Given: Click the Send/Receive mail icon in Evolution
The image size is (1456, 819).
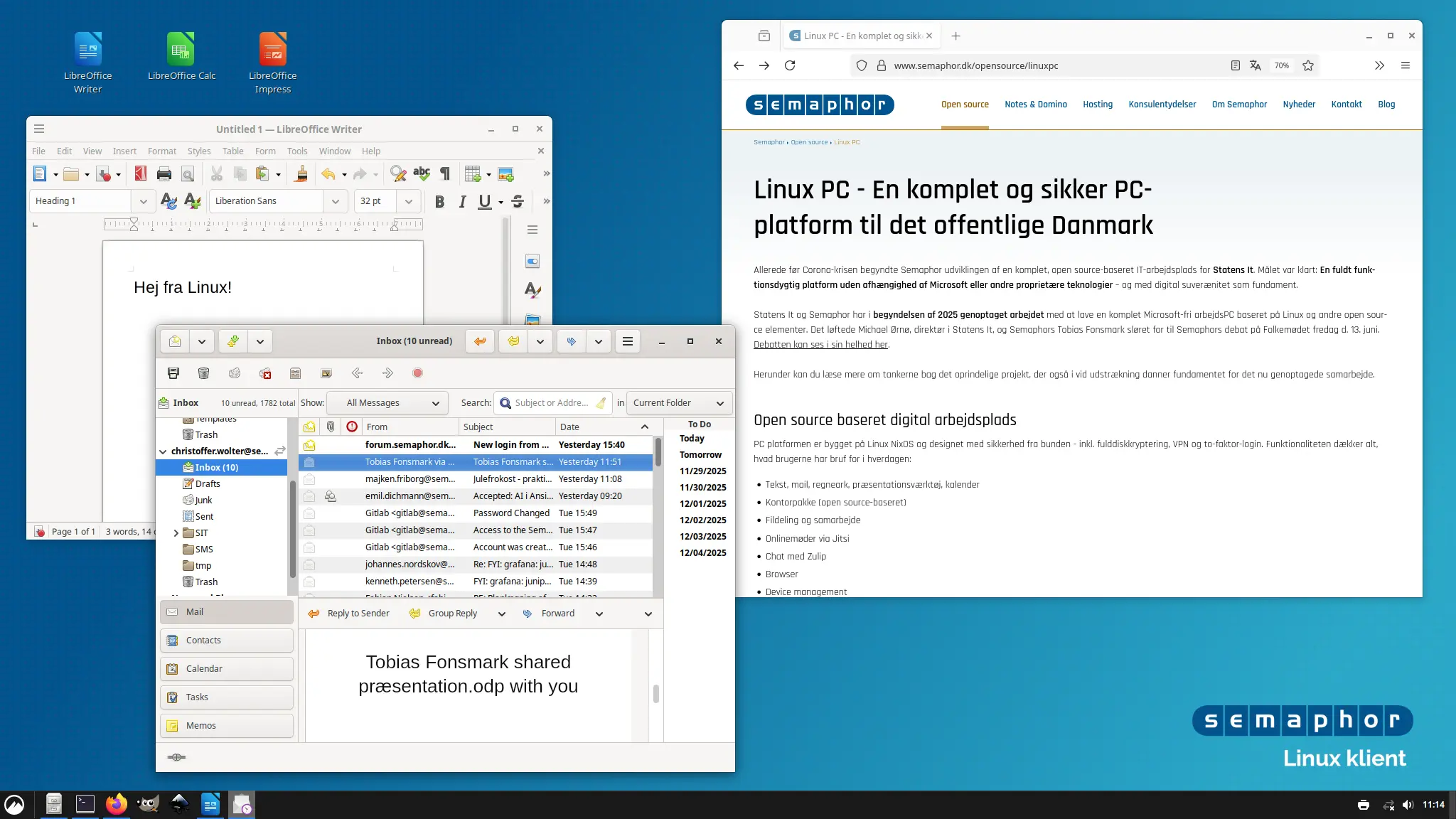Looking at the screenshot, I should coord(233,341).
